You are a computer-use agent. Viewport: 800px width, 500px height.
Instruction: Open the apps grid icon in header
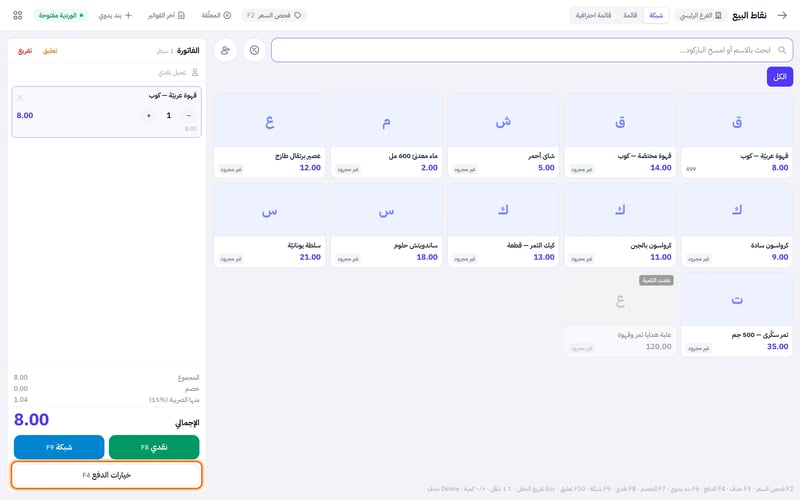click(17, 15)
